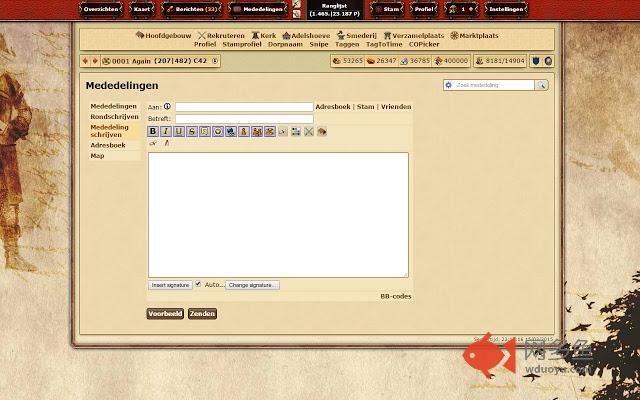Click the Insert signature button

(170, 285)
